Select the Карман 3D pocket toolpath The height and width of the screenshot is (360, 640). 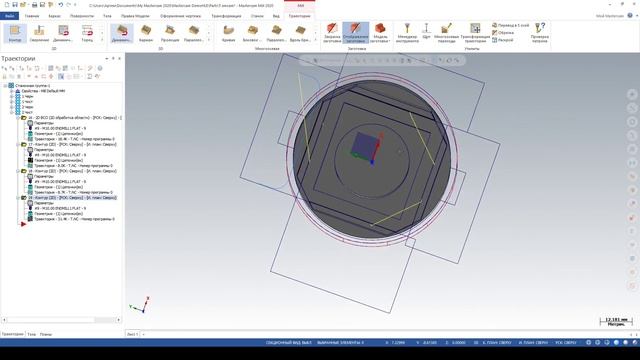point(146,33)
